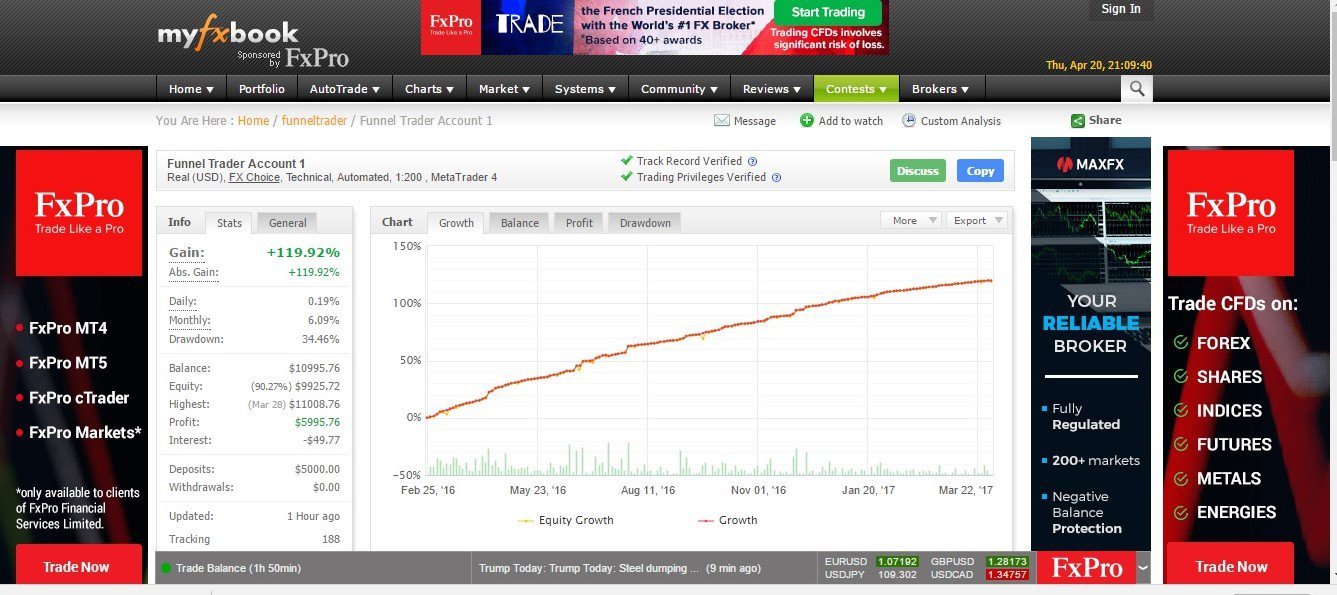Click the Trump Today news ticker headline
The width and height of the screenshot is (1337, 595).
tap(590, 568)
